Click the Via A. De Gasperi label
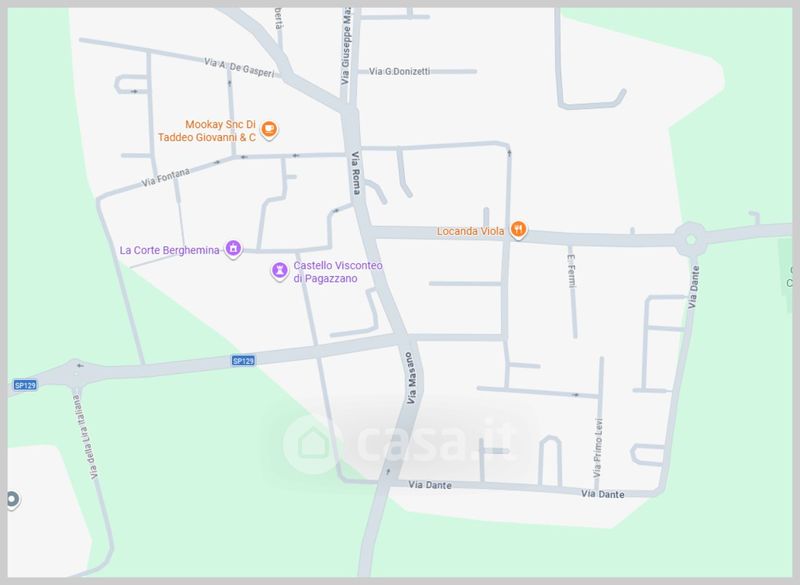 [x=239, y=67]
